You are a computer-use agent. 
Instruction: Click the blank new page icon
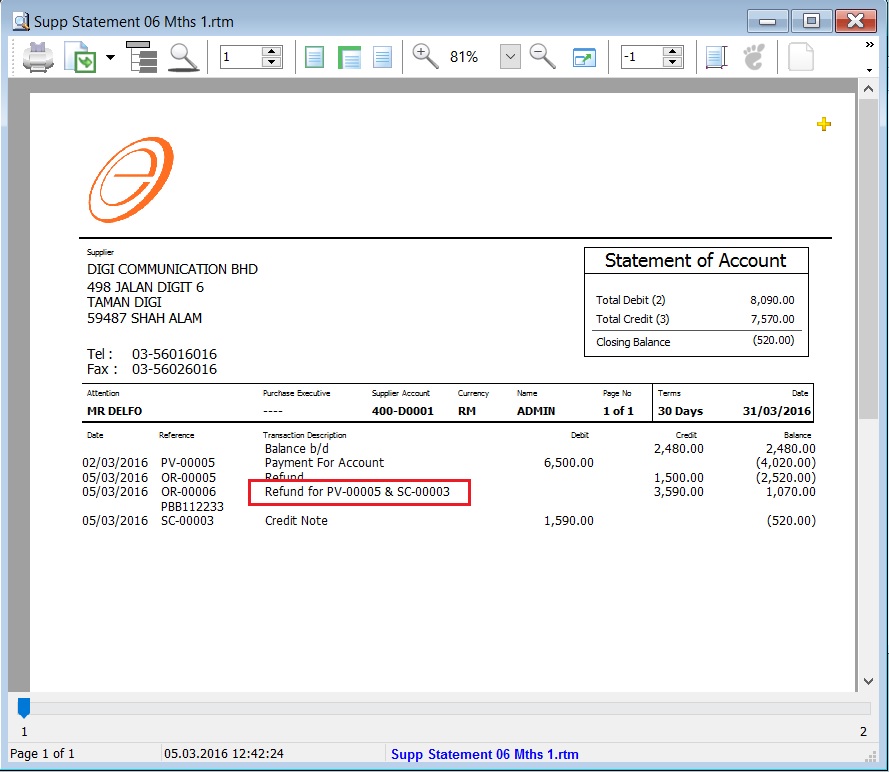tap(800, 56)
